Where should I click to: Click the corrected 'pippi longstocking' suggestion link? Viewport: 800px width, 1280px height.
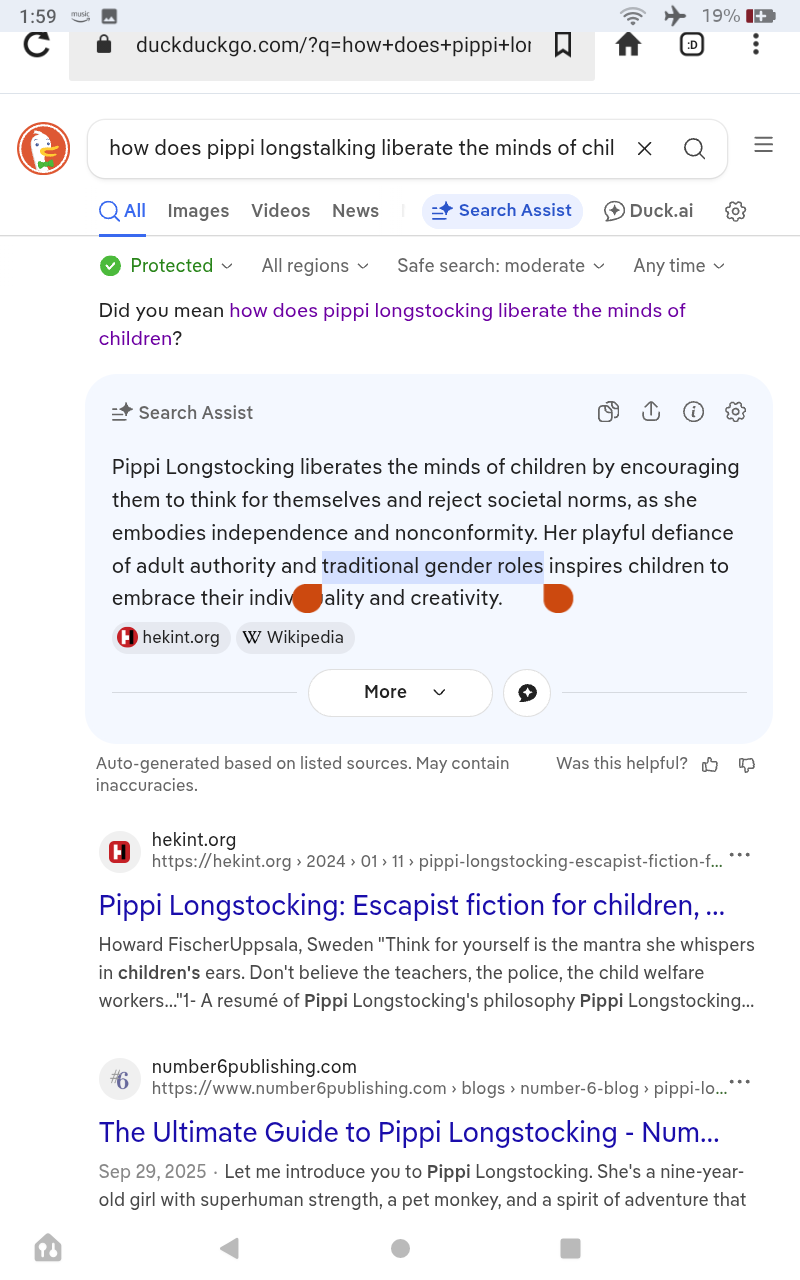click(392, 324)
